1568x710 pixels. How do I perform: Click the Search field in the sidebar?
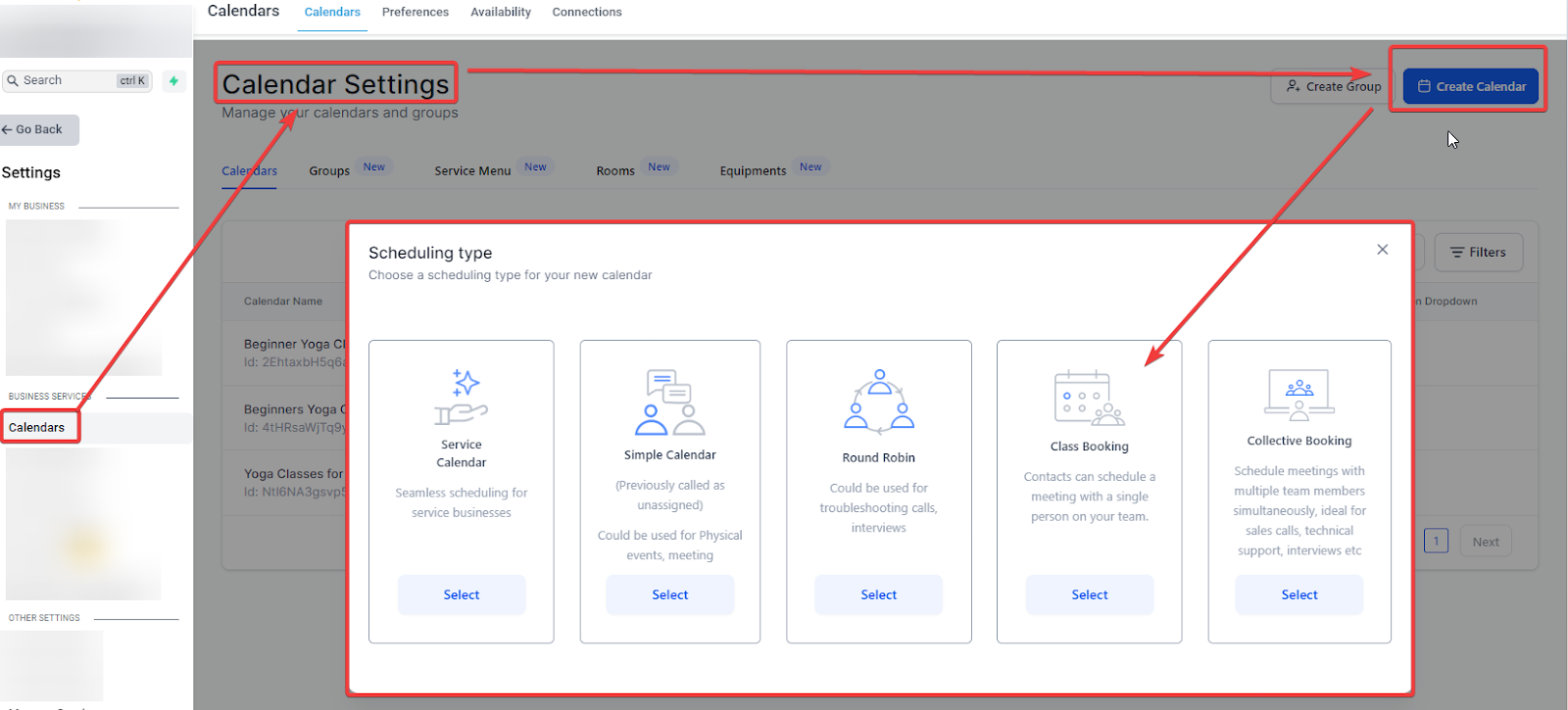77,80
